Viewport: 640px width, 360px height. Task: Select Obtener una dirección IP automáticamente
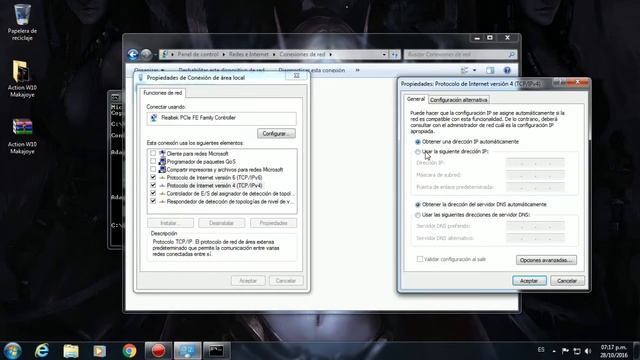click(x=418, y=142)
